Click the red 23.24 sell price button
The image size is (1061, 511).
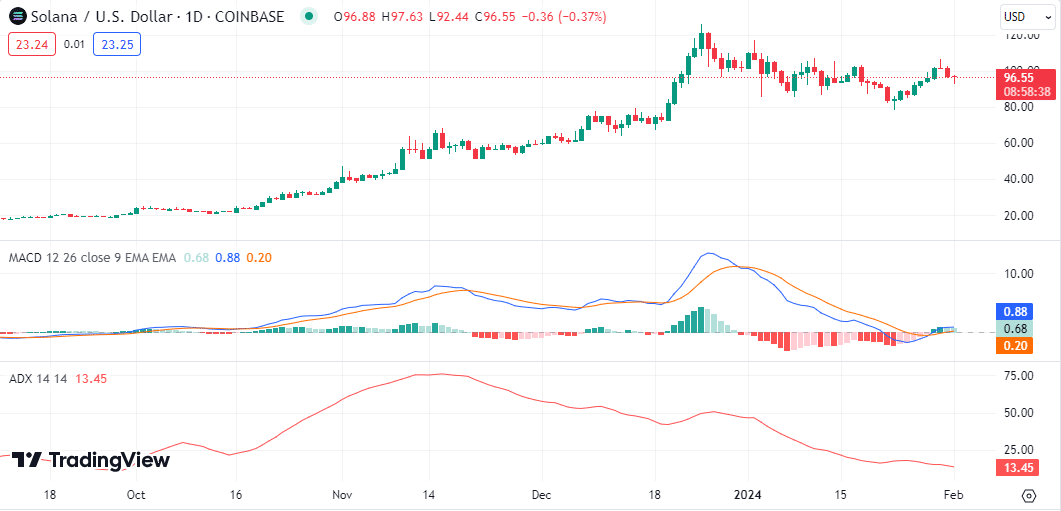(31, 44)
